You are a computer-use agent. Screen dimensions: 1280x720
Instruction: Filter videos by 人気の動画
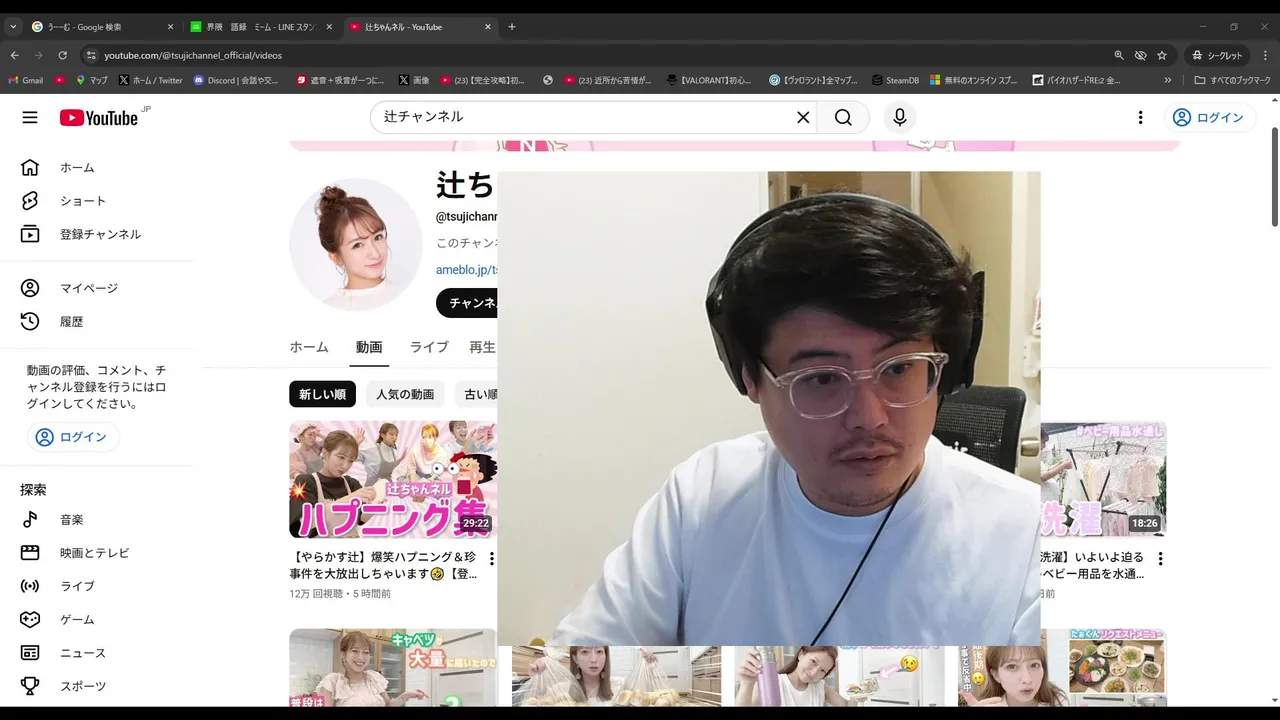tap(405, 394)
